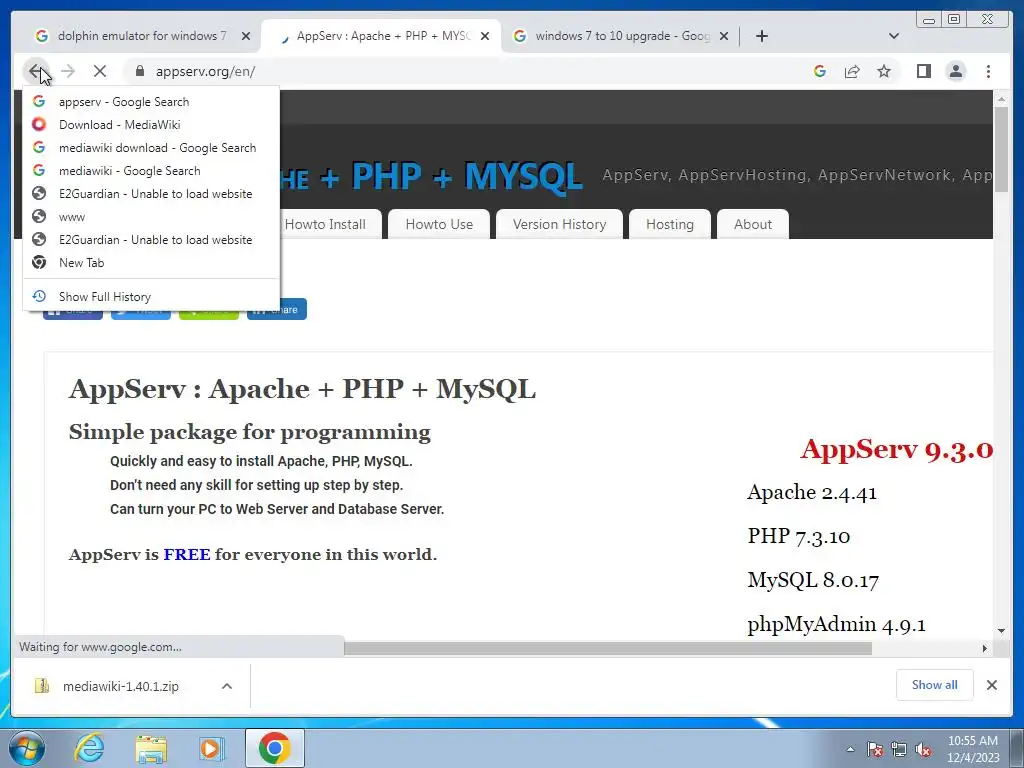This screenshot has width=1024, height=768.
Task: Open the About page tab
Action: [752, 225]
